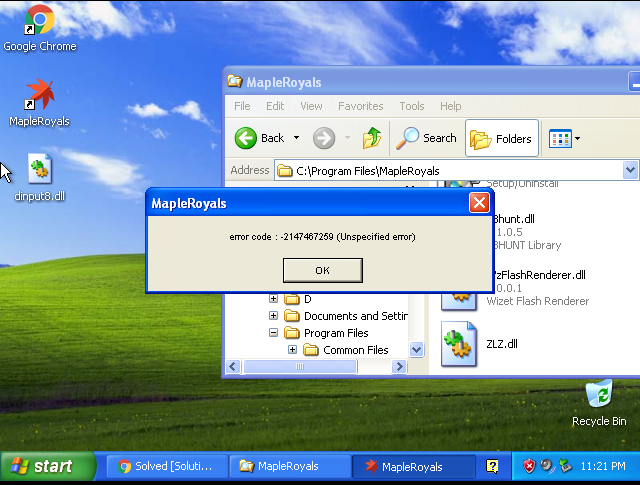Screen dimensions: 640x485
Task: Toggle the Folders pane button
Action: (x=502, y=138)
